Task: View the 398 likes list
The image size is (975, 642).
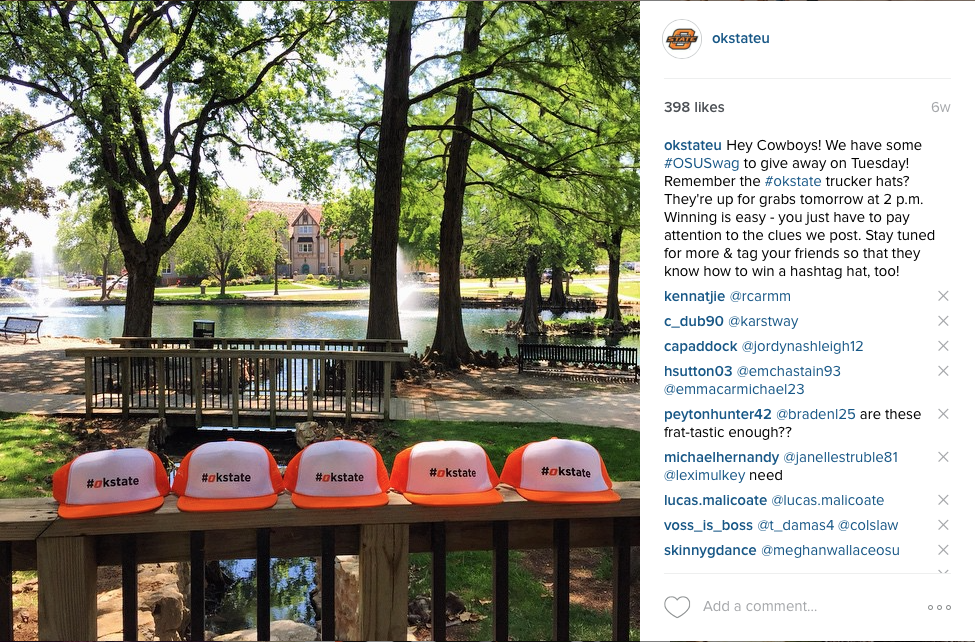Action: pyautogui.click(x=694, y=107)
